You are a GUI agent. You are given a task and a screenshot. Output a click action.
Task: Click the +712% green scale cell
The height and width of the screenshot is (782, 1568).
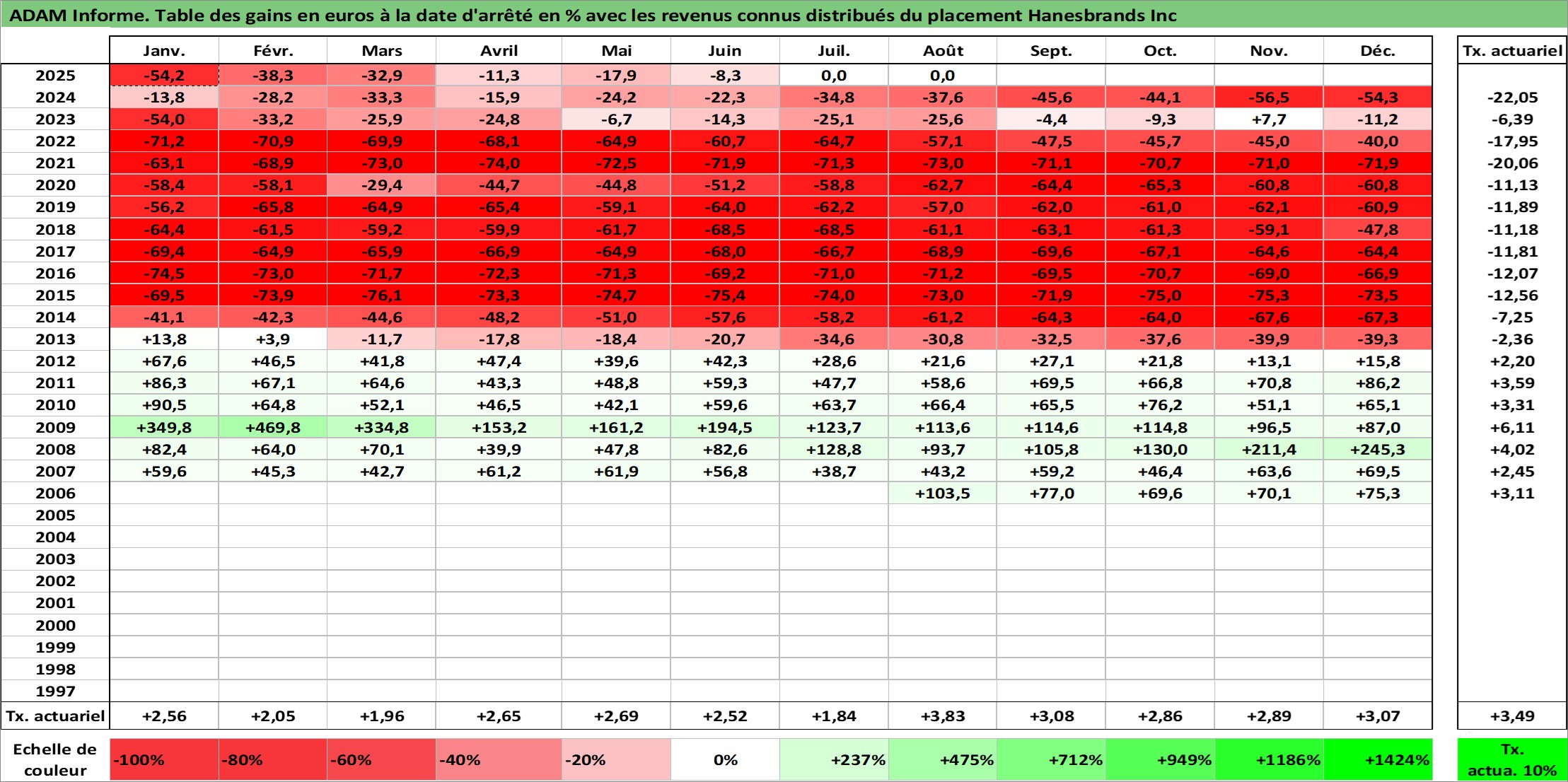(1051, 759)
